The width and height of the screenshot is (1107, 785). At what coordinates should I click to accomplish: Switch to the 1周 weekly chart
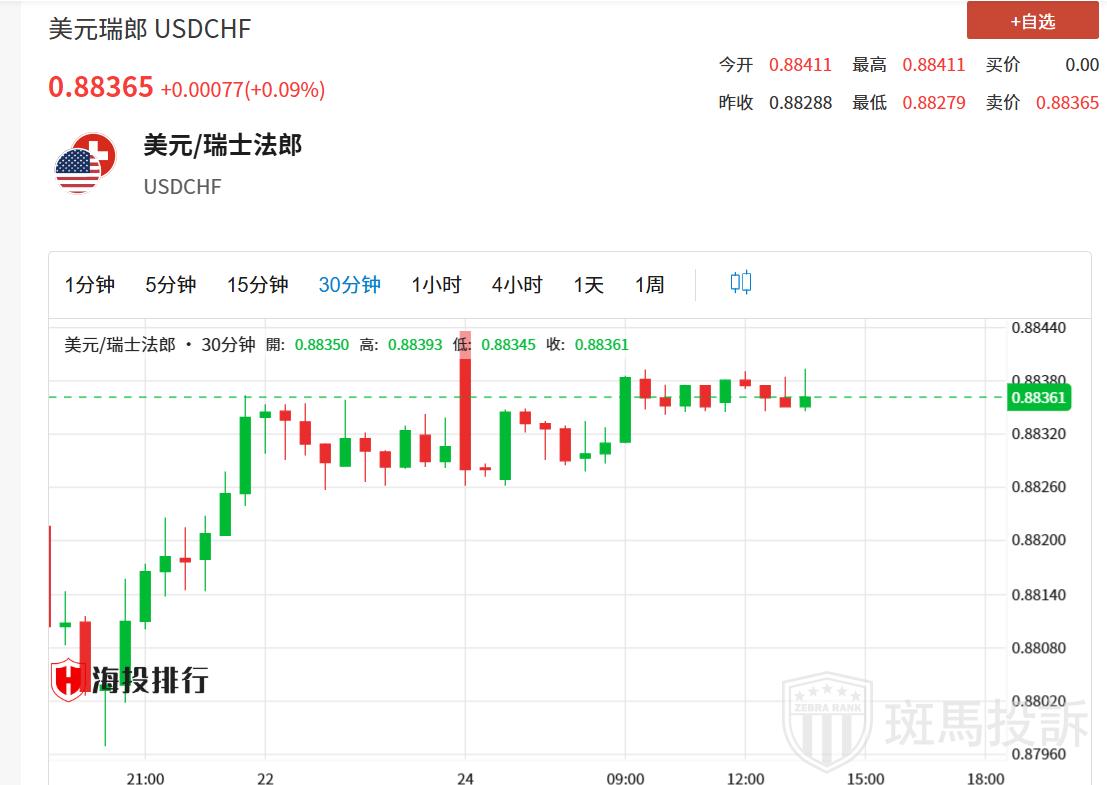(649, 285)
